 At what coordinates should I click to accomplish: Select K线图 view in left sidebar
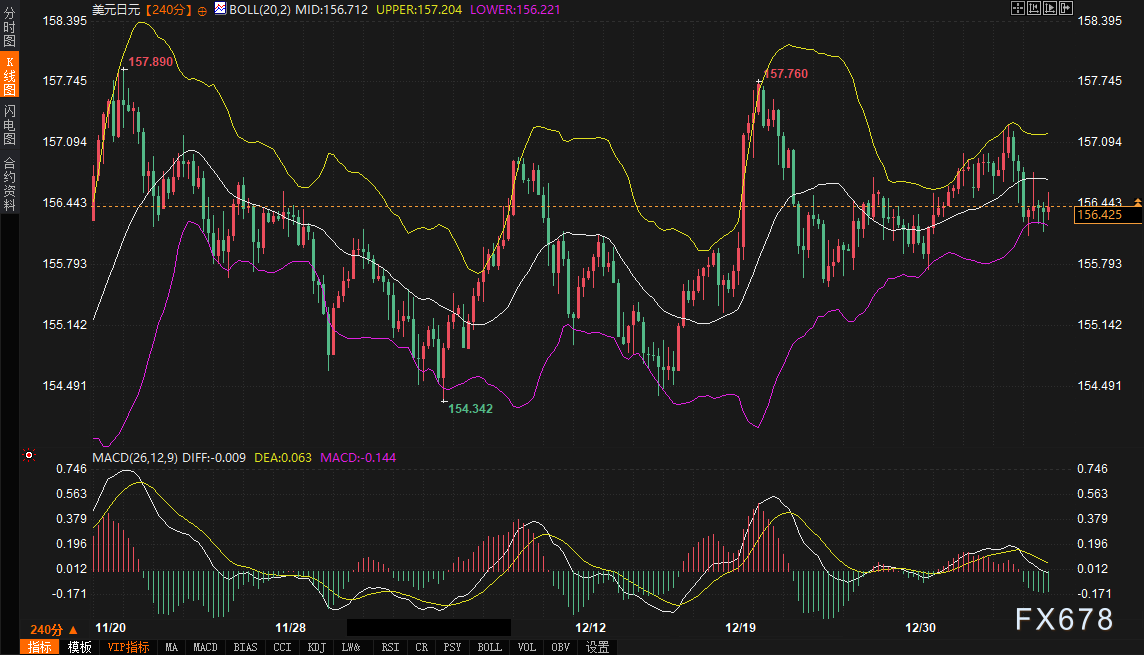coord(9,76)
